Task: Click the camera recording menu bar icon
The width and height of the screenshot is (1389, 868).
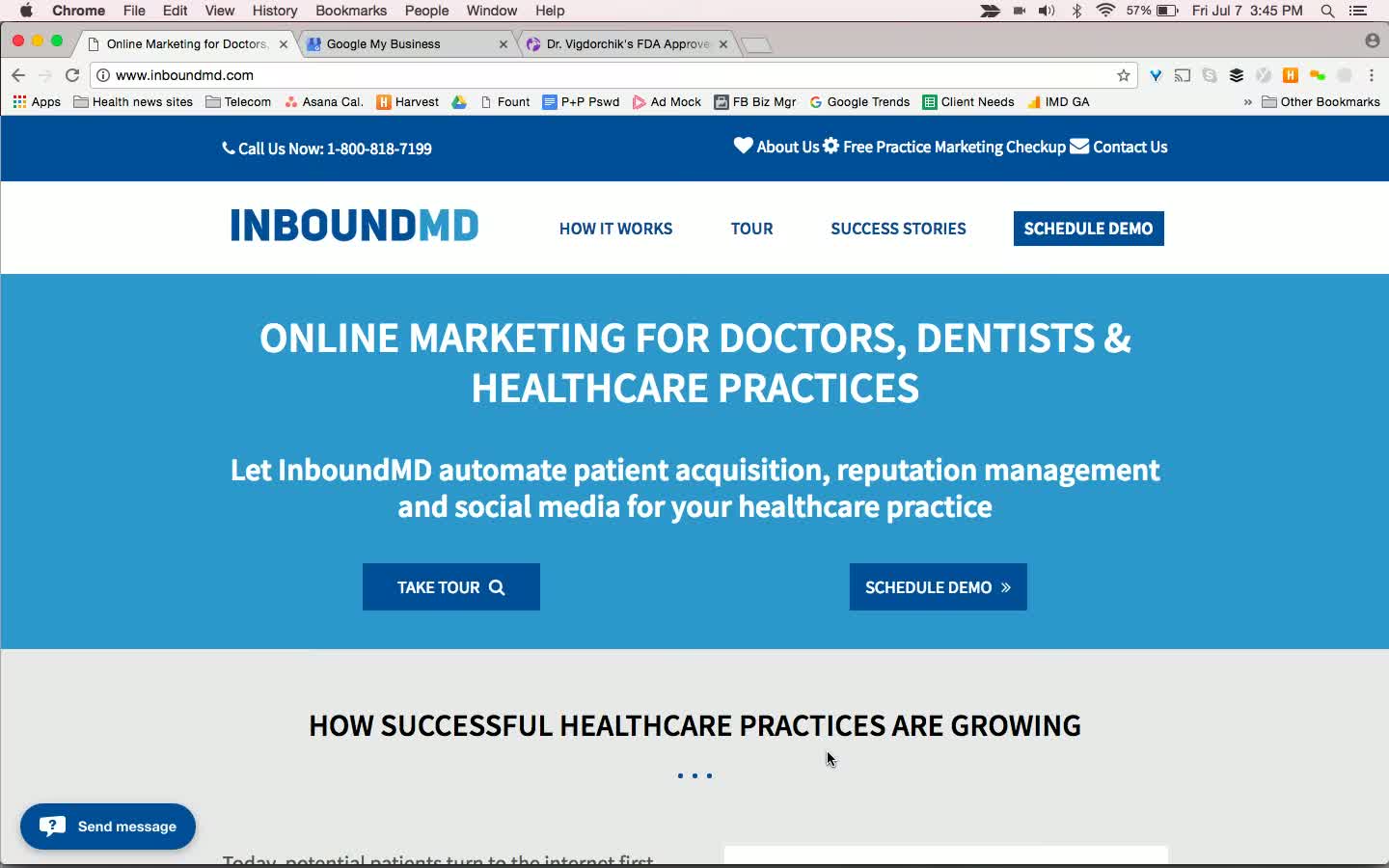Action: (1020, 11)
